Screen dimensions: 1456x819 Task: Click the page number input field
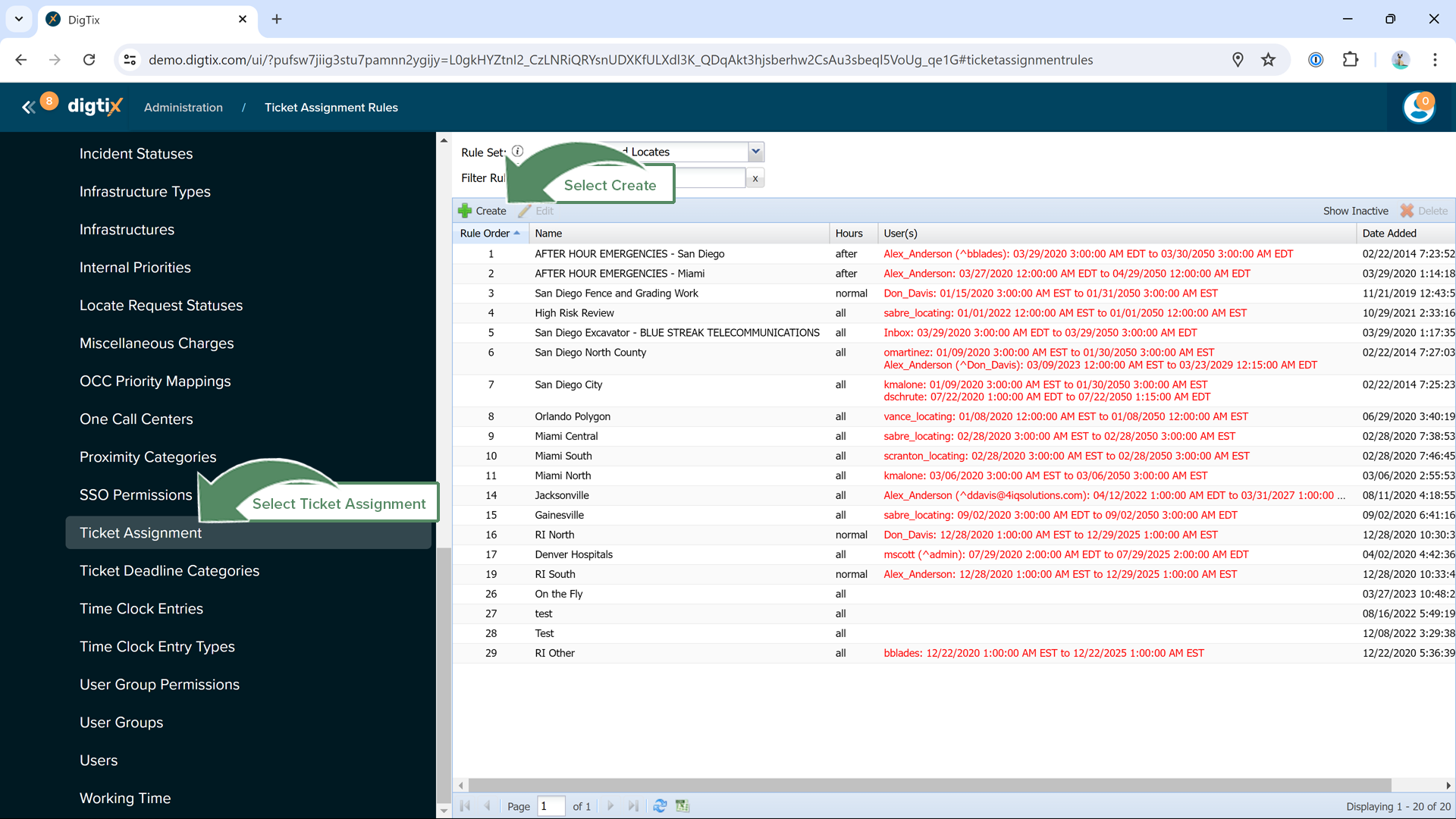(551, 806)
